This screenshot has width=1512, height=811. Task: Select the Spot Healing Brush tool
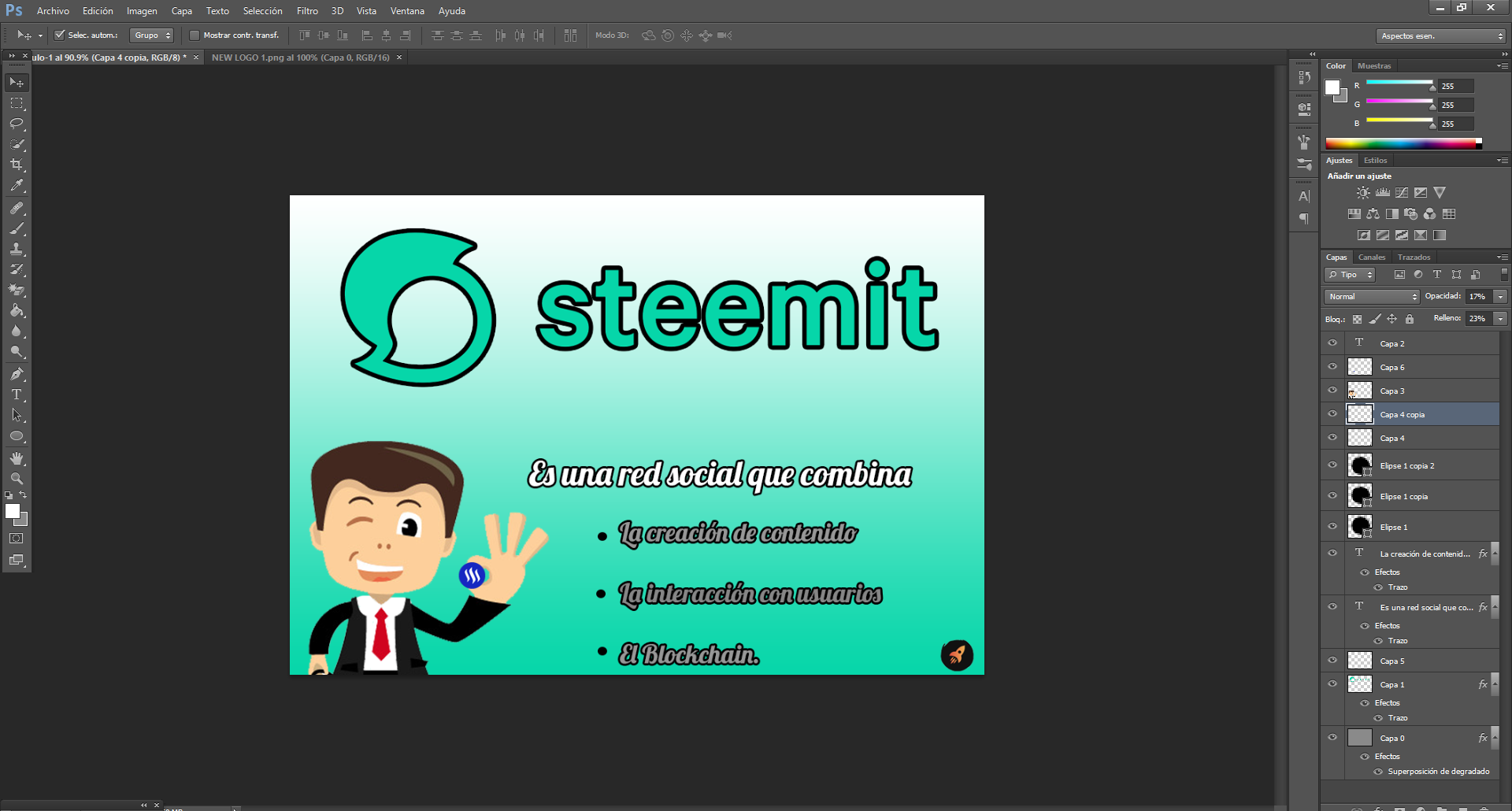pyautogui.click(x=17, y=208)
